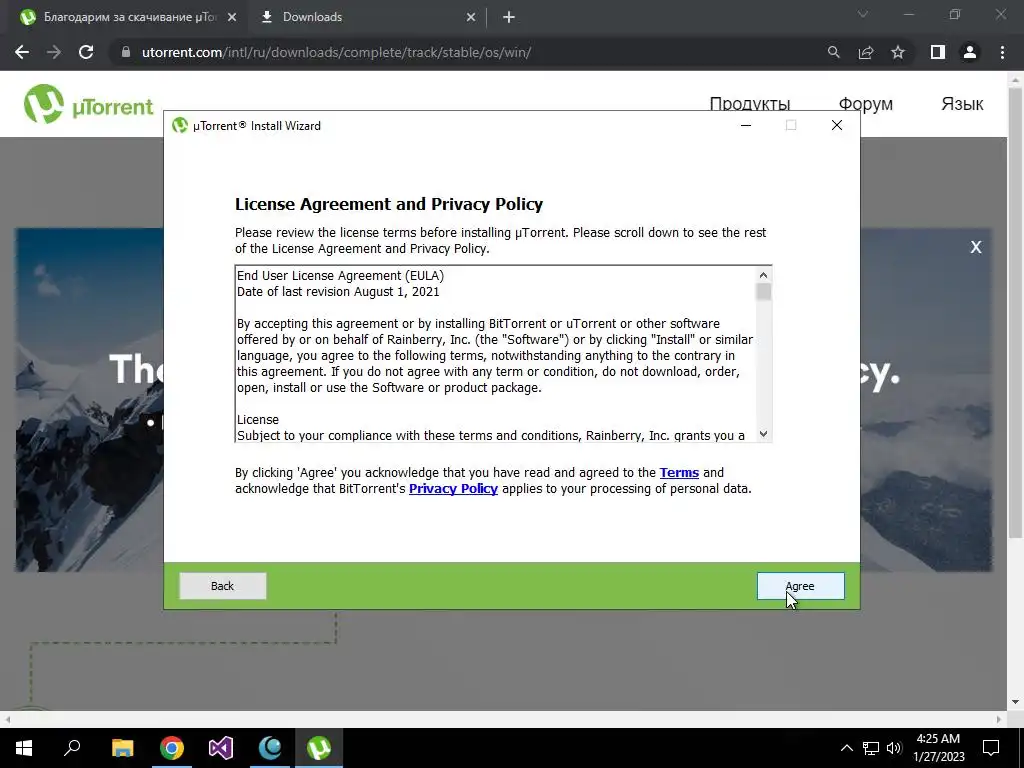The height and width of the screenshot is (768, 1024).
Task: Click the blue crescent app in taskbar
Action: tap(270, 748)
